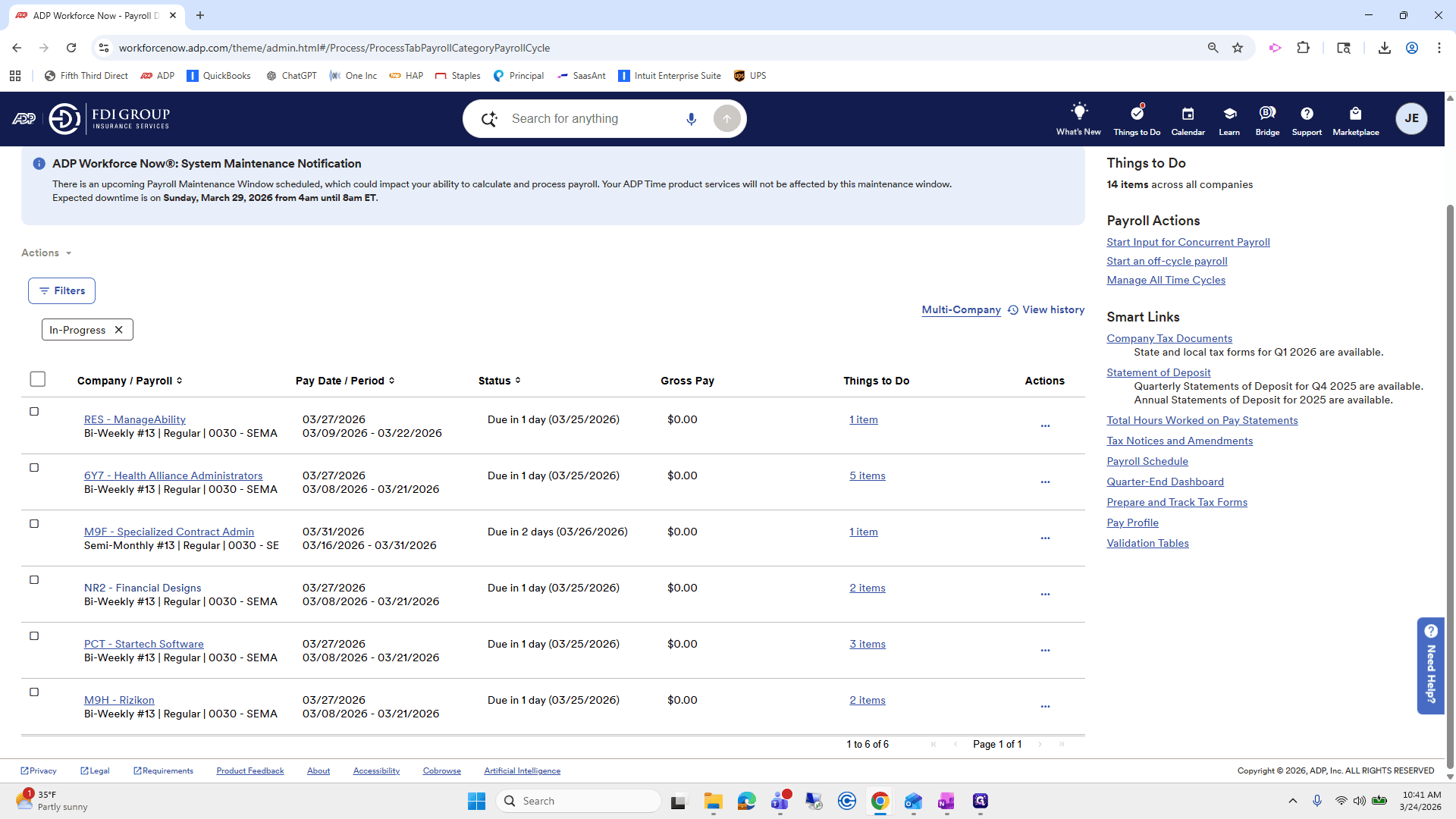Viewport: 1456px width, 819px height.
Task: Sort by Company / Payroll column
Action: point(130,381)
